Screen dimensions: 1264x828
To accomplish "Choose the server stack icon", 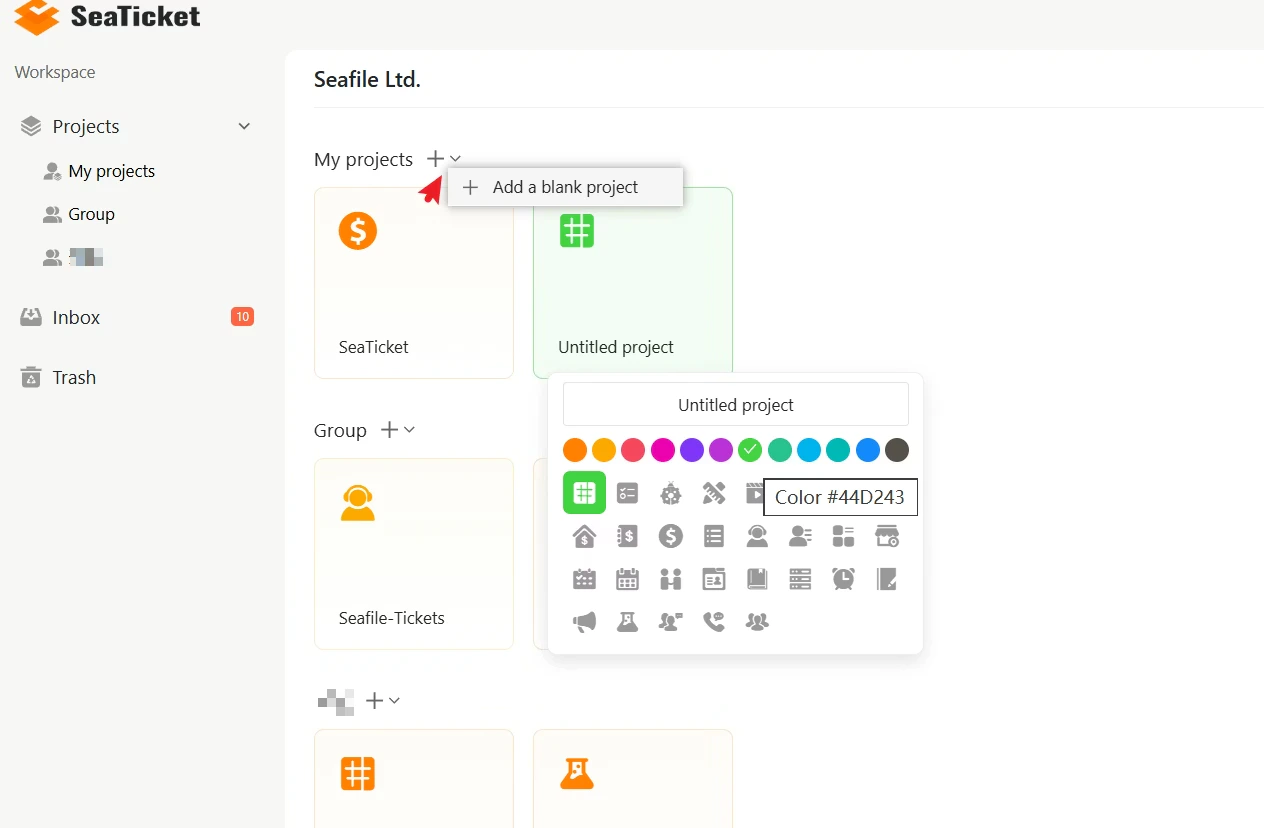I will point(800,578).
